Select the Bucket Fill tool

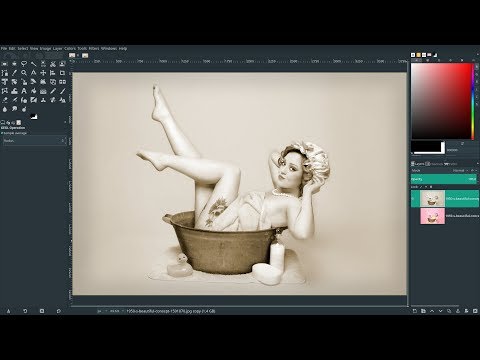pos(34,91)
